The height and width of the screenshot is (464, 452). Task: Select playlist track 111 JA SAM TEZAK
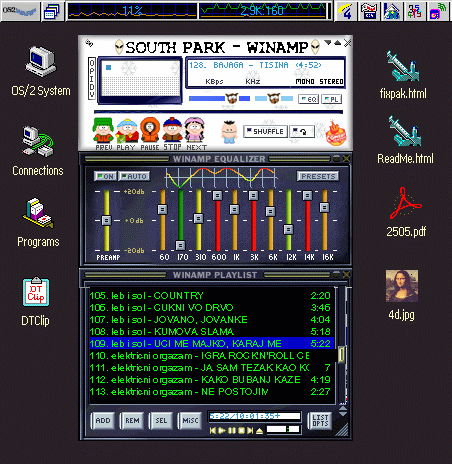(211, 368)
